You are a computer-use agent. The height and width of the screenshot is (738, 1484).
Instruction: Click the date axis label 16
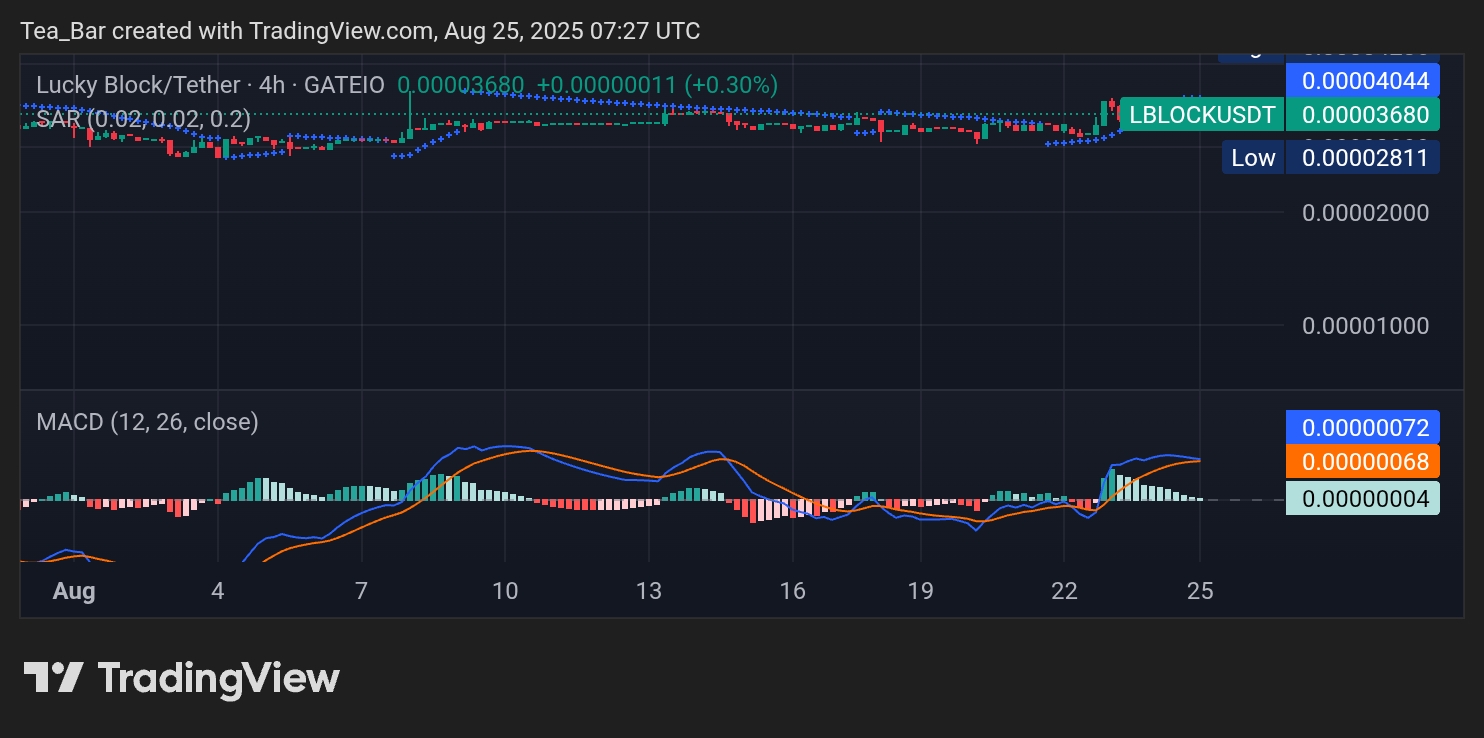point(792,591)
